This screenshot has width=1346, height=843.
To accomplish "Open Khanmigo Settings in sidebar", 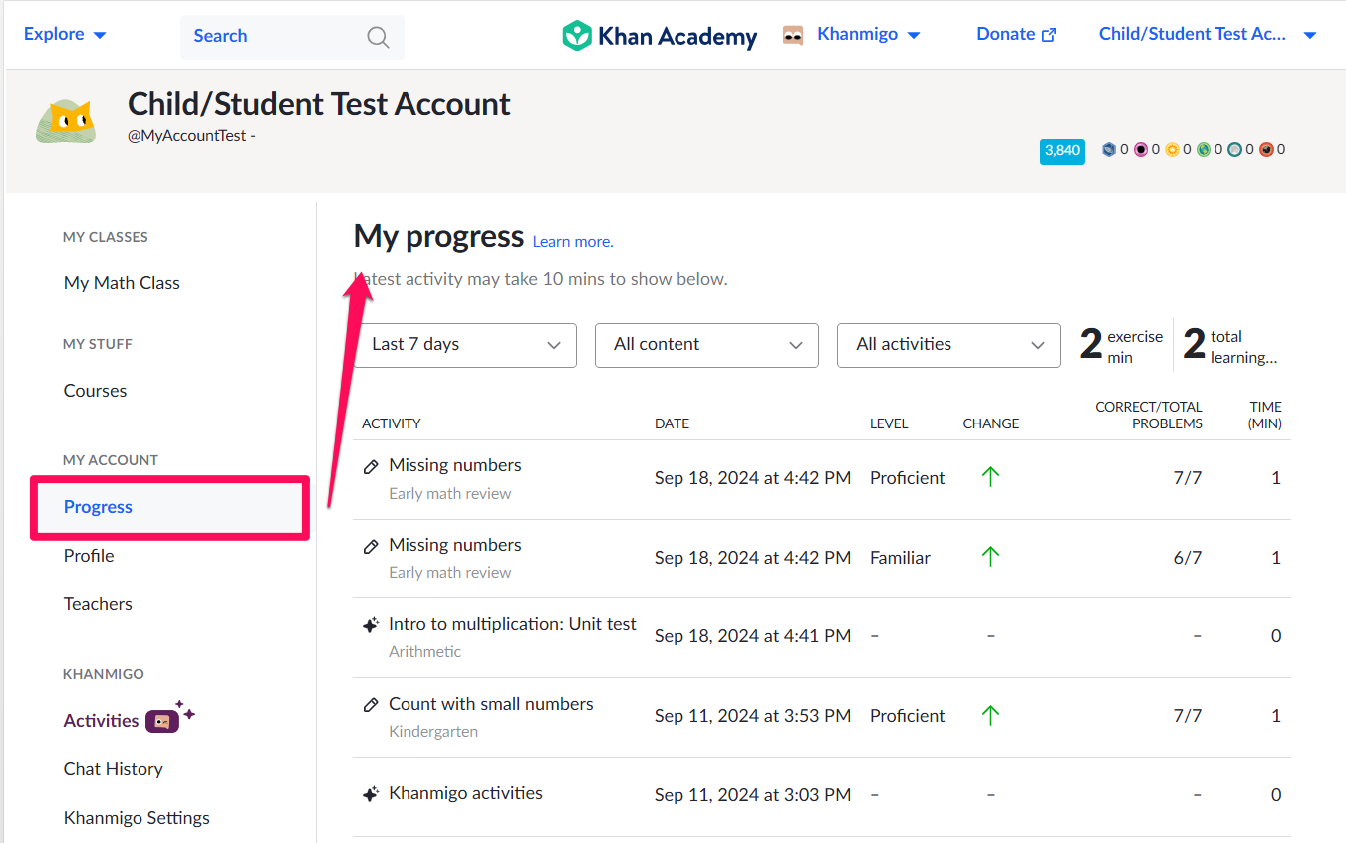I will coord(137,818).
